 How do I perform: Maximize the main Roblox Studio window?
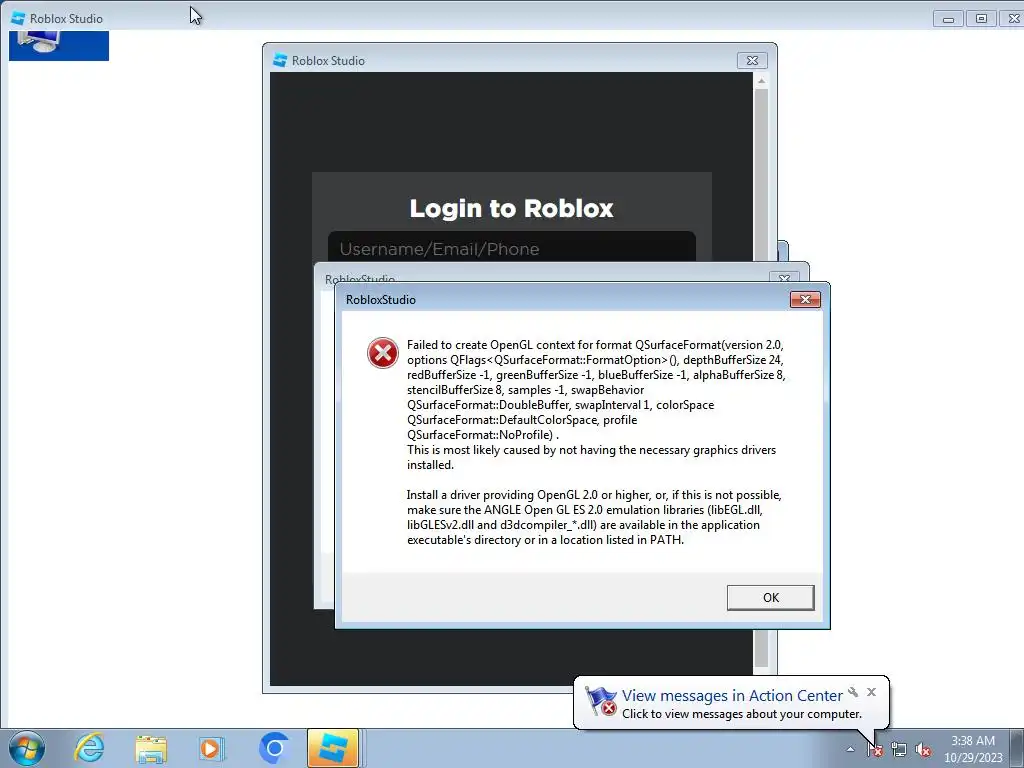click(981, 19)
